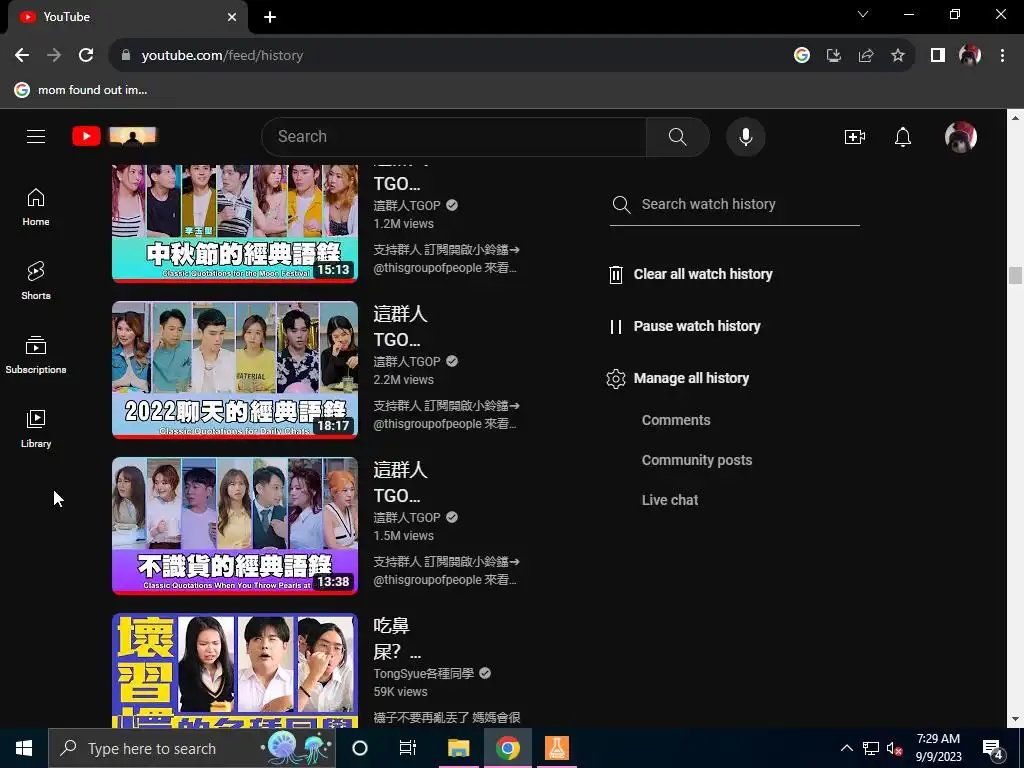Close the YouTube tab
This screenshot has height=768, width=1024.
pos(232,17)
